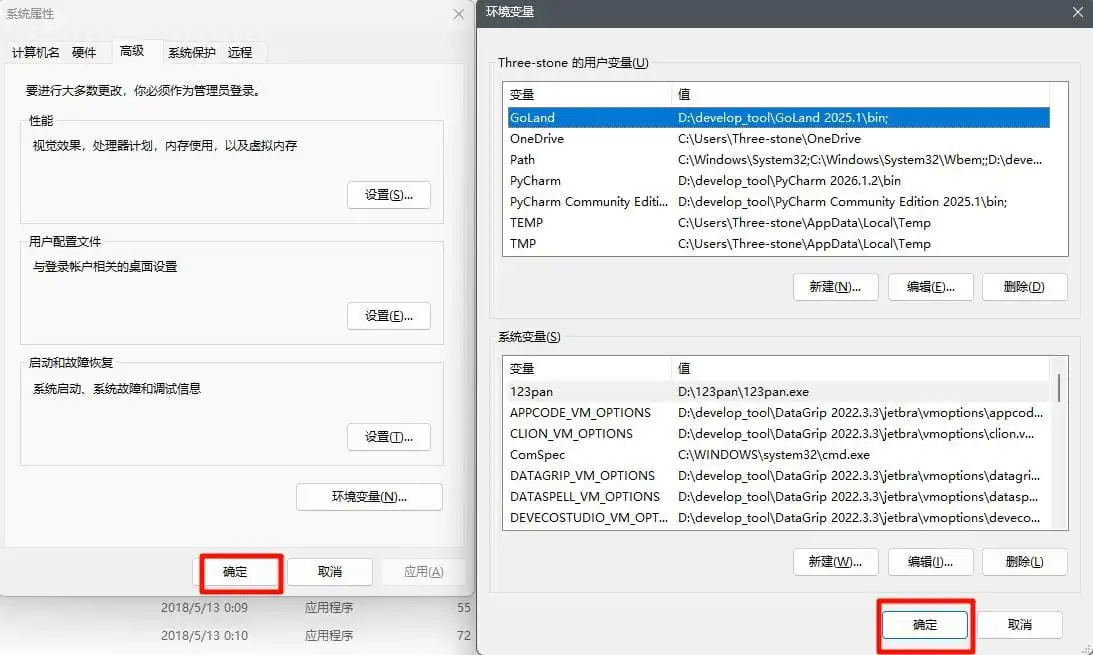Select the TEMP user variable
This screenshot has height=655, width=1093.
(x=779, y=222)
